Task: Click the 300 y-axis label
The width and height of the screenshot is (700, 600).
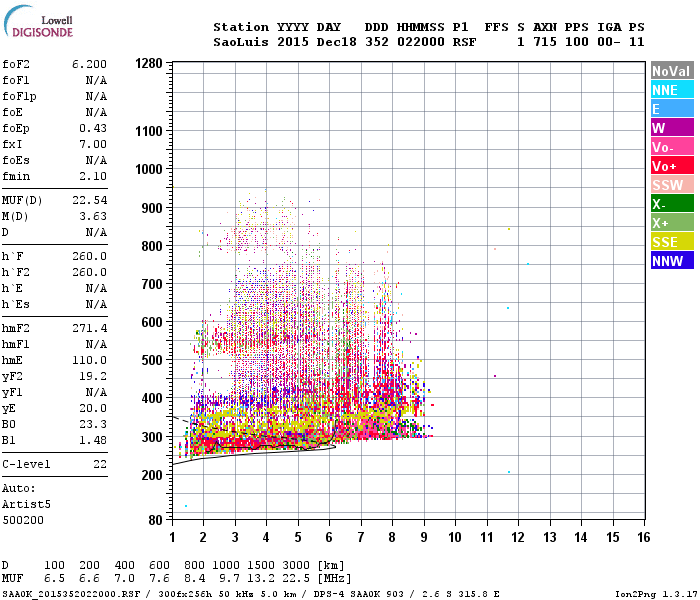Action: [x=152, y=437]
